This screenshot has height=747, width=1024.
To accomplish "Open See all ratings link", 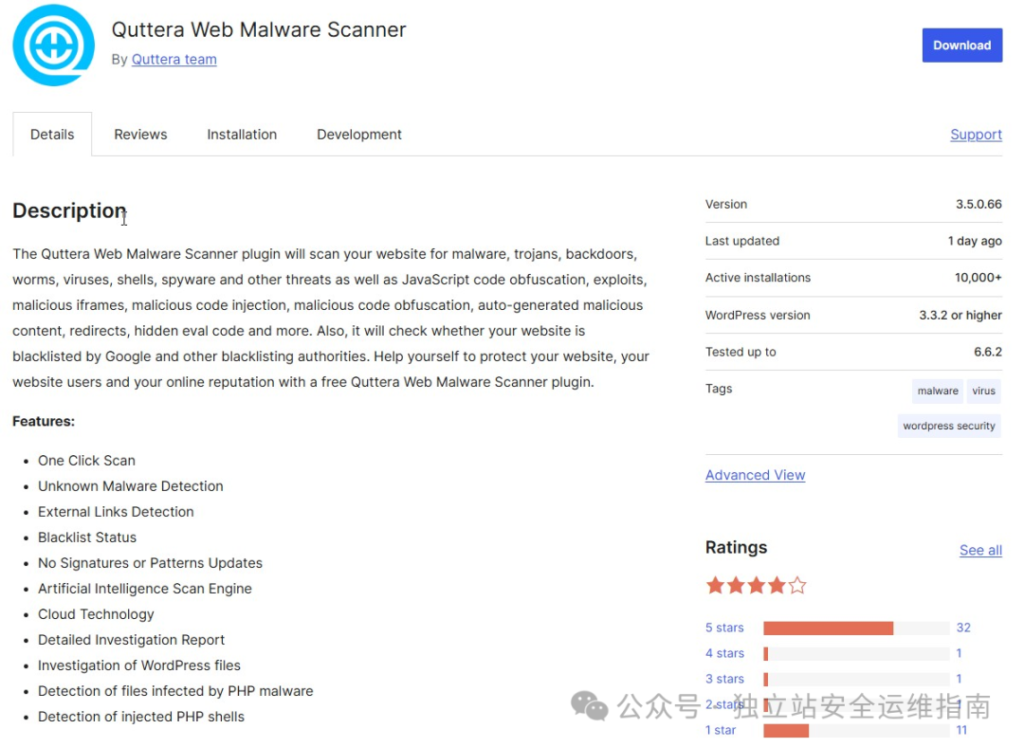I will tap(980, 550).
